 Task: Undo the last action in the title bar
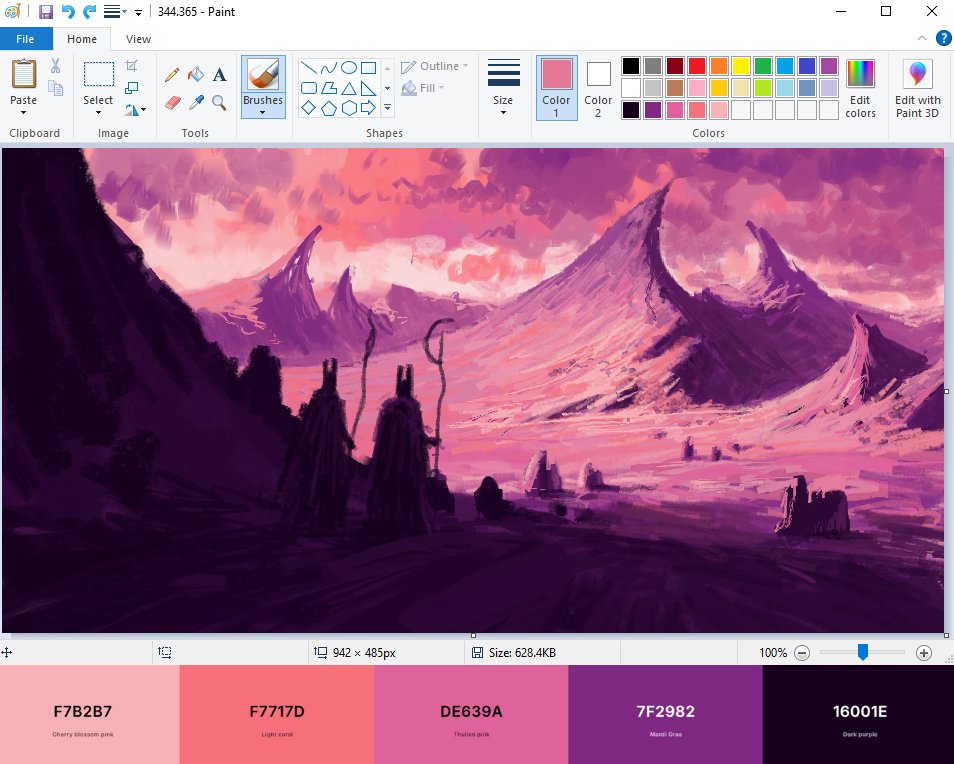(68, 12)
